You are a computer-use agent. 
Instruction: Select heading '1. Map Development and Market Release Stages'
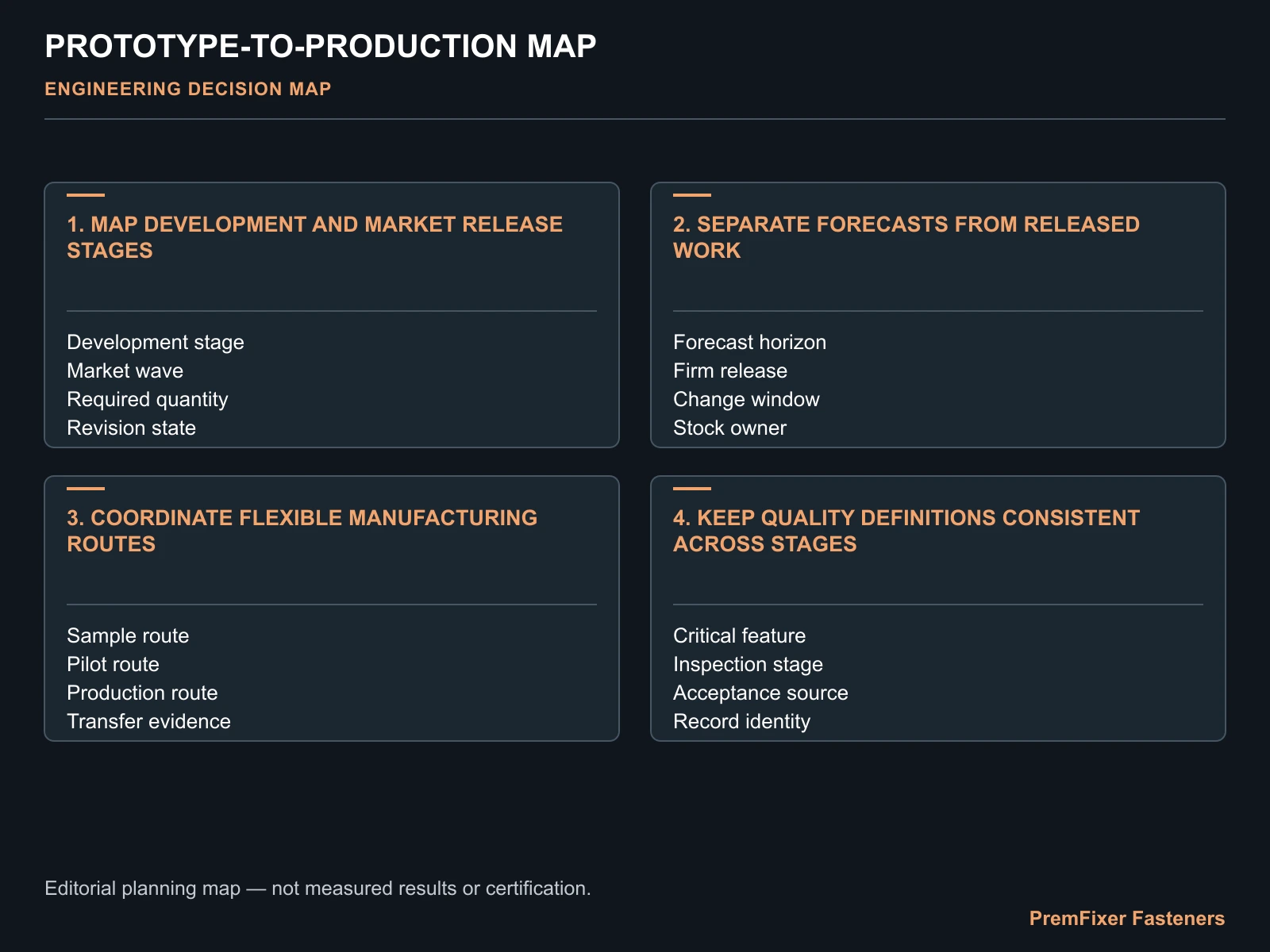[x=315, y=237]
